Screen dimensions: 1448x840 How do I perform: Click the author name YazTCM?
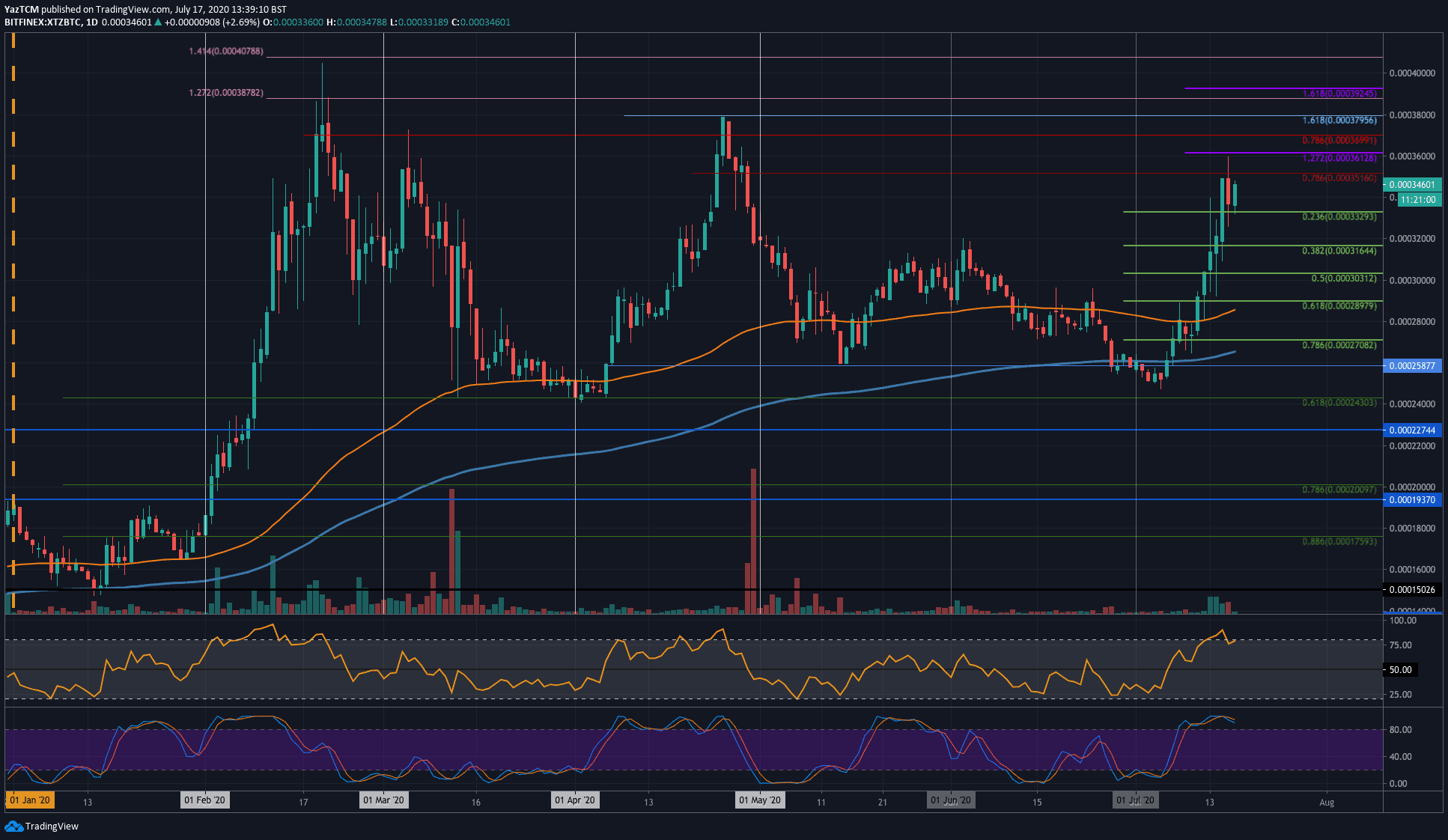[20, 8]
